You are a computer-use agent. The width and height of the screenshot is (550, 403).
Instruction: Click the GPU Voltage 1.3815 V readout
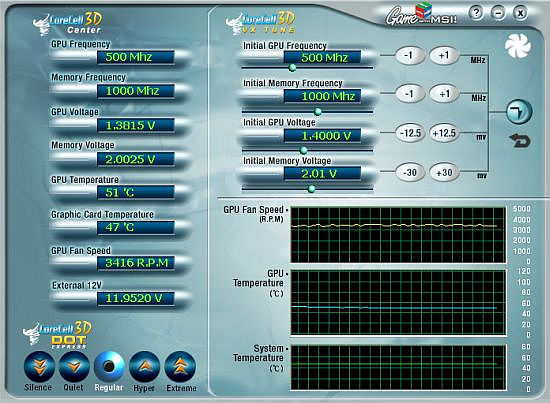point(135,125)
